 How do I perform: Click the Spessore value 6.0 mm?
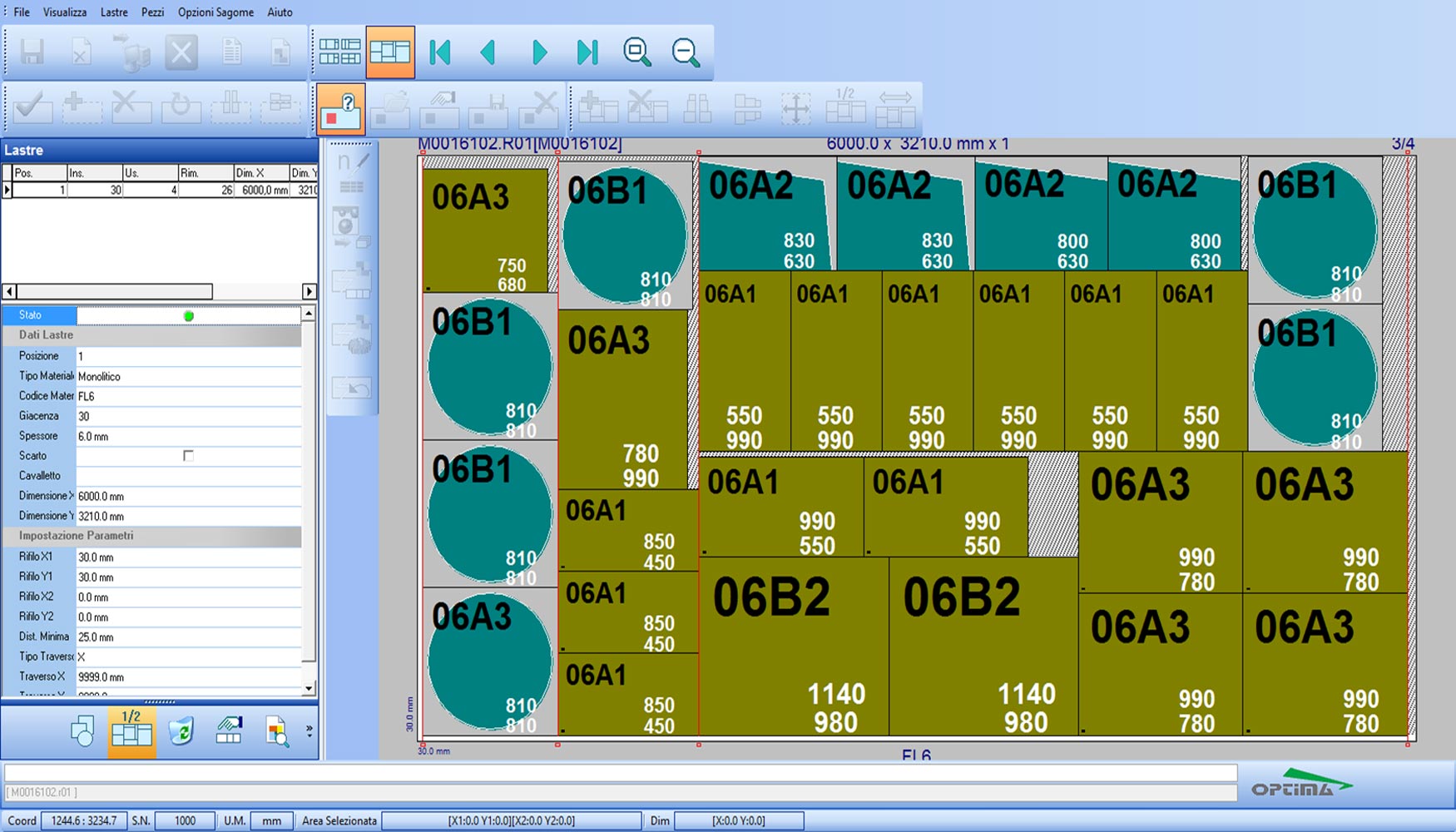tap(189, 436)
